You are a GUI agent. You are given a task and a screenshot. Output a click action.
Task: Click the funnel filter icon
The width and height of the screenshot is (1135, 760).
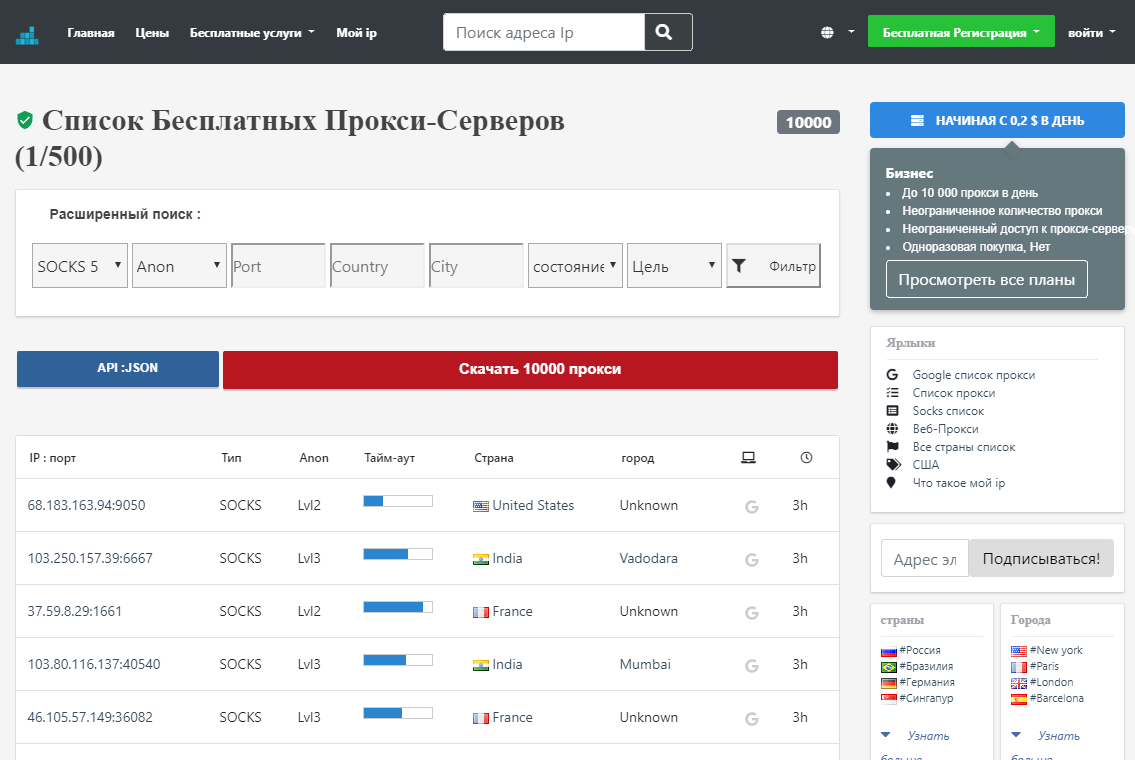pos(738,266)
